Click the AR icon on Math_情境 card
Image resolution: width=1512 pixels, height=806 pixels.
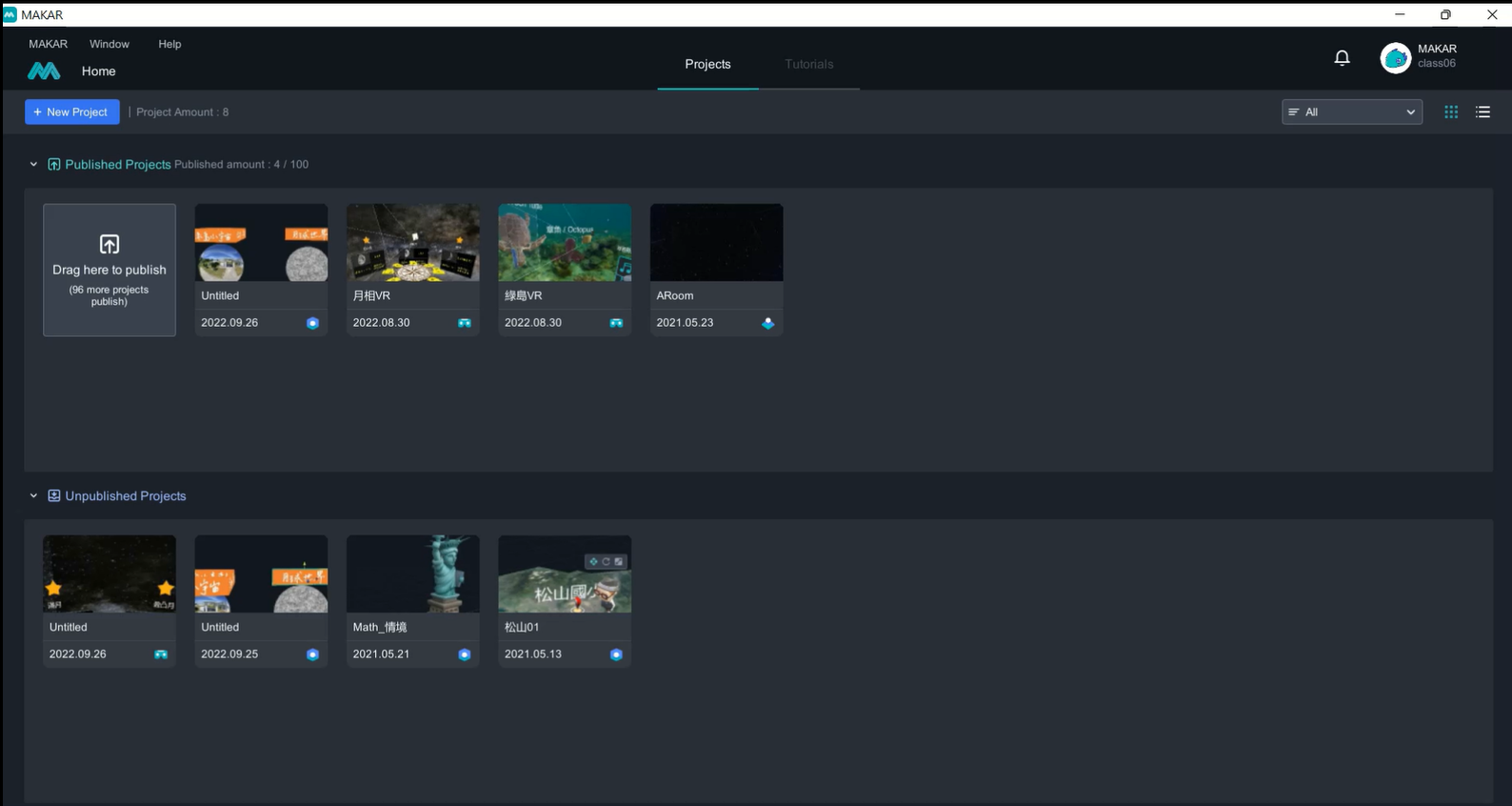pos(465,655)
